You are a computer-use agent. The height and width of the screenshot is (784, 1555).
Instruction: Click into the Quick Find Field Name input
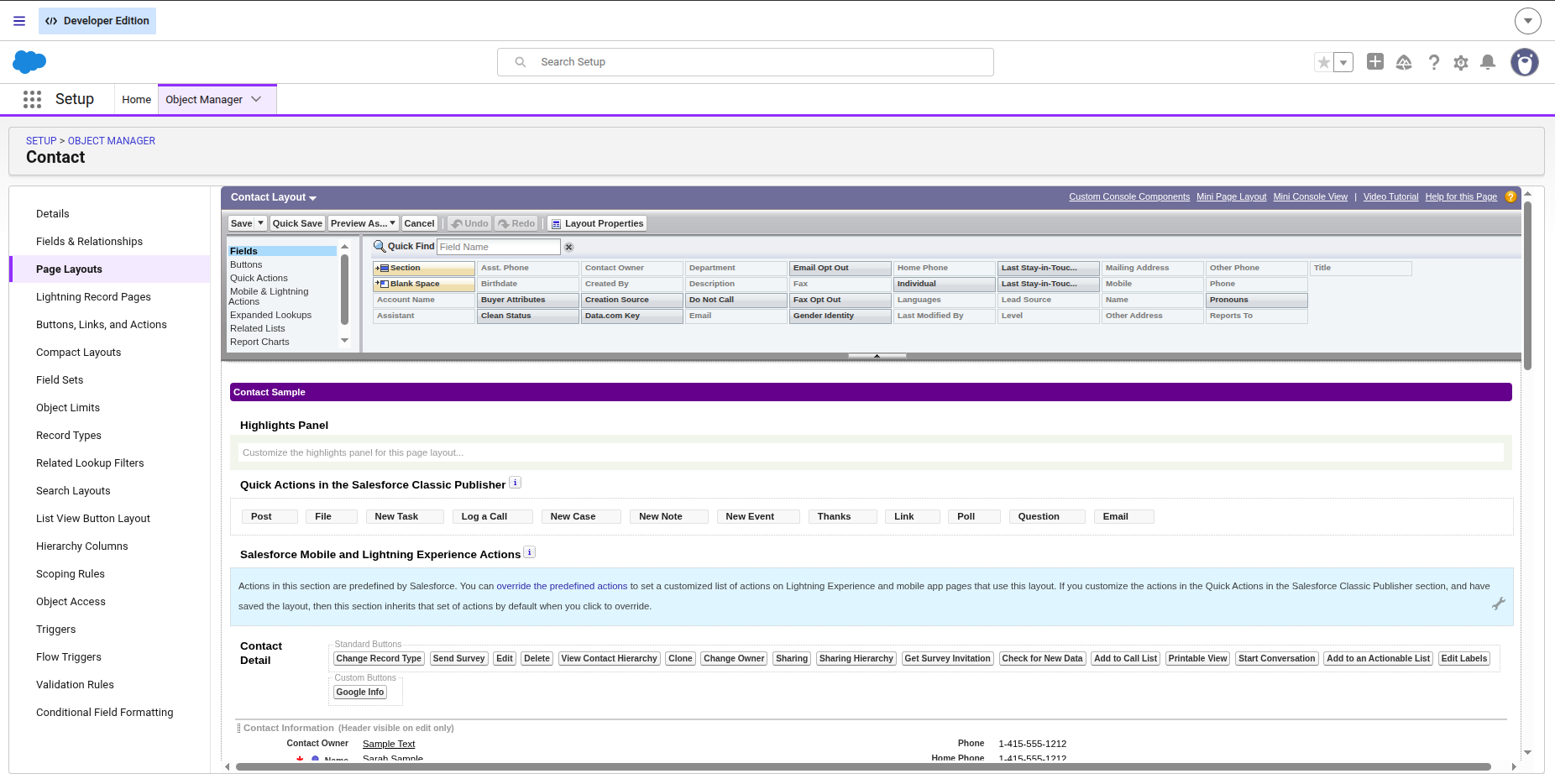499,247
